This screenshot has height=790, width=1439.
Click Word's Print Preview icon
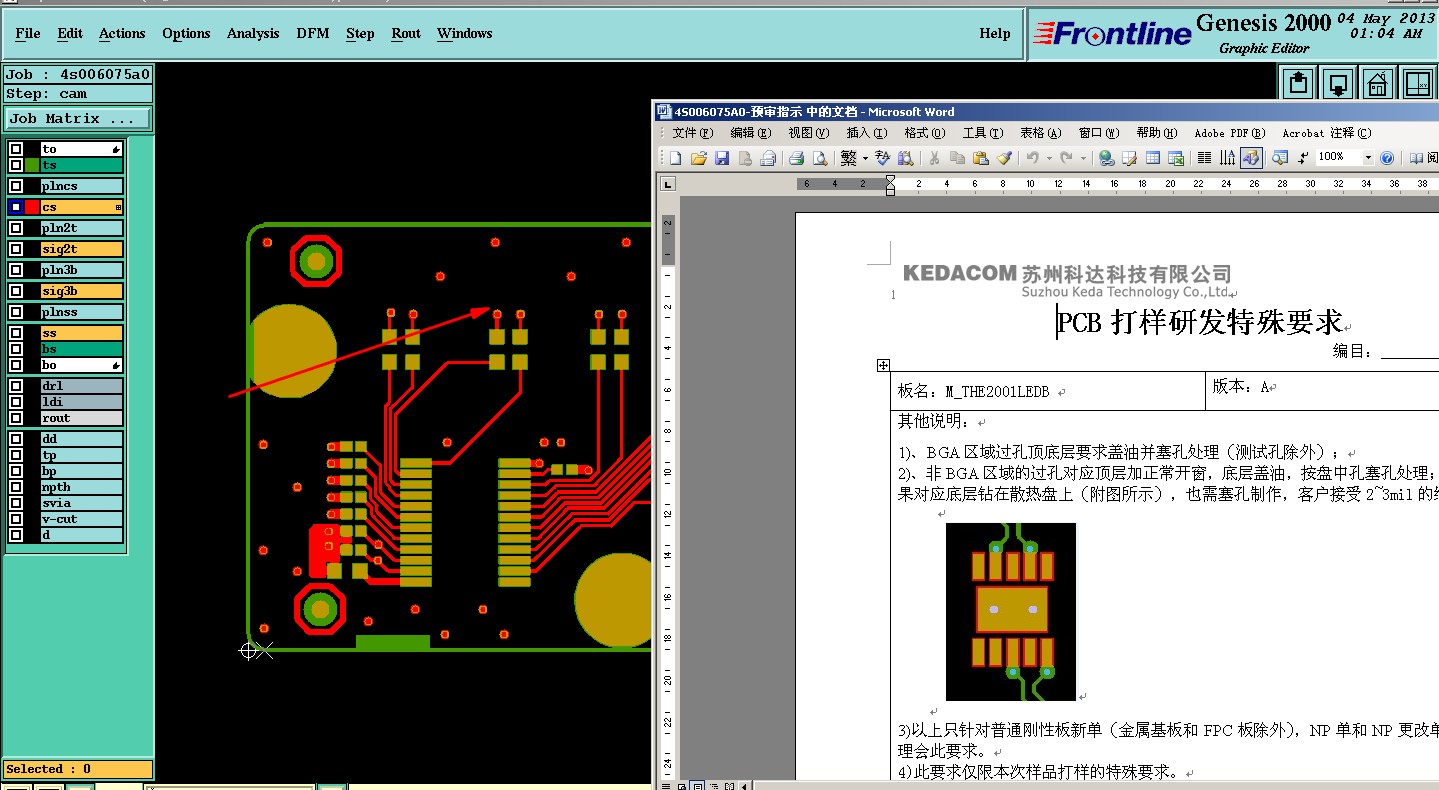[820, 158]
